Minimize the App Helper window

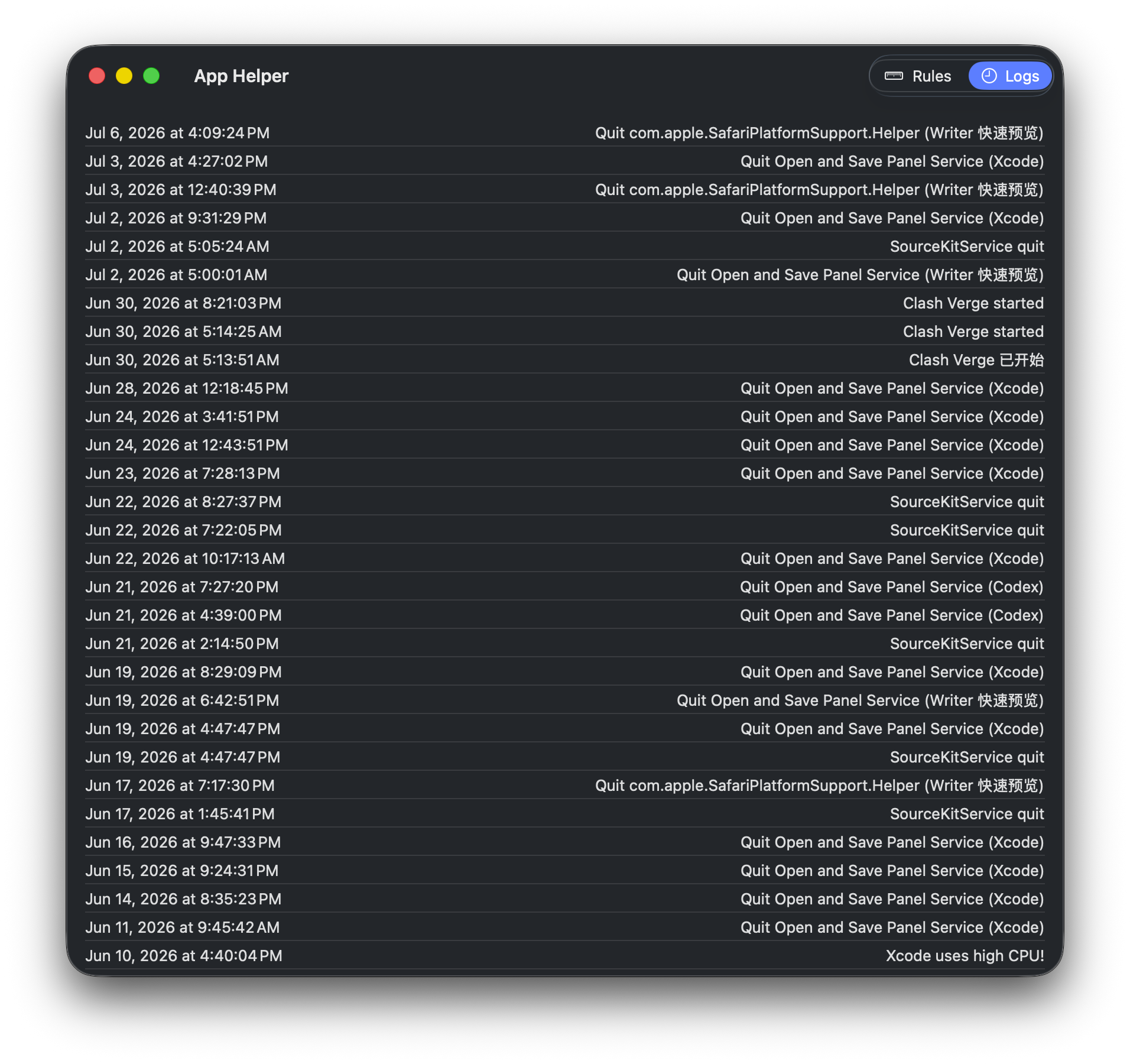pyautogui.click(x=124, y=76)
